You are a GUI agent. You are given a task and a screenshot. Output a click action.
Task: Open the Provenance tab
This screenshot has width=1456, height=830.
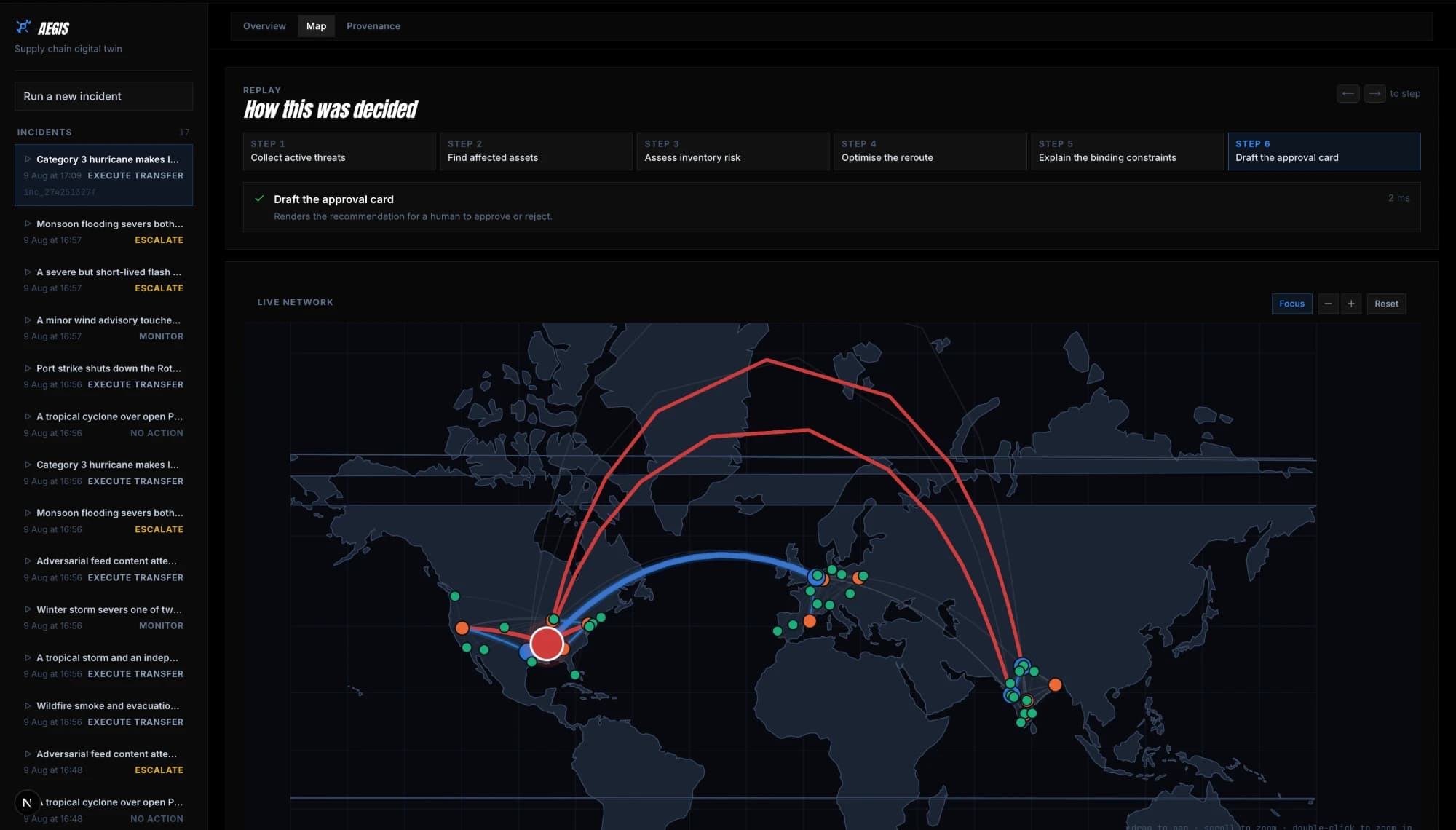click(373, 26)
